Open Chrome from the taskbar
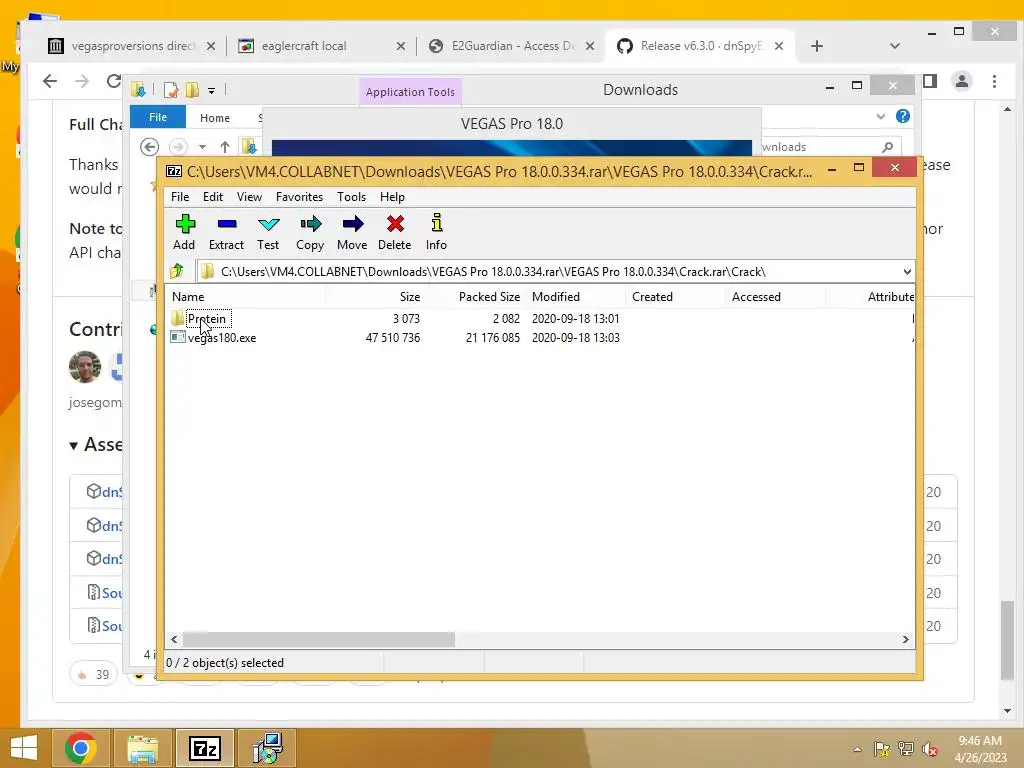 click(x=81, y=748)
